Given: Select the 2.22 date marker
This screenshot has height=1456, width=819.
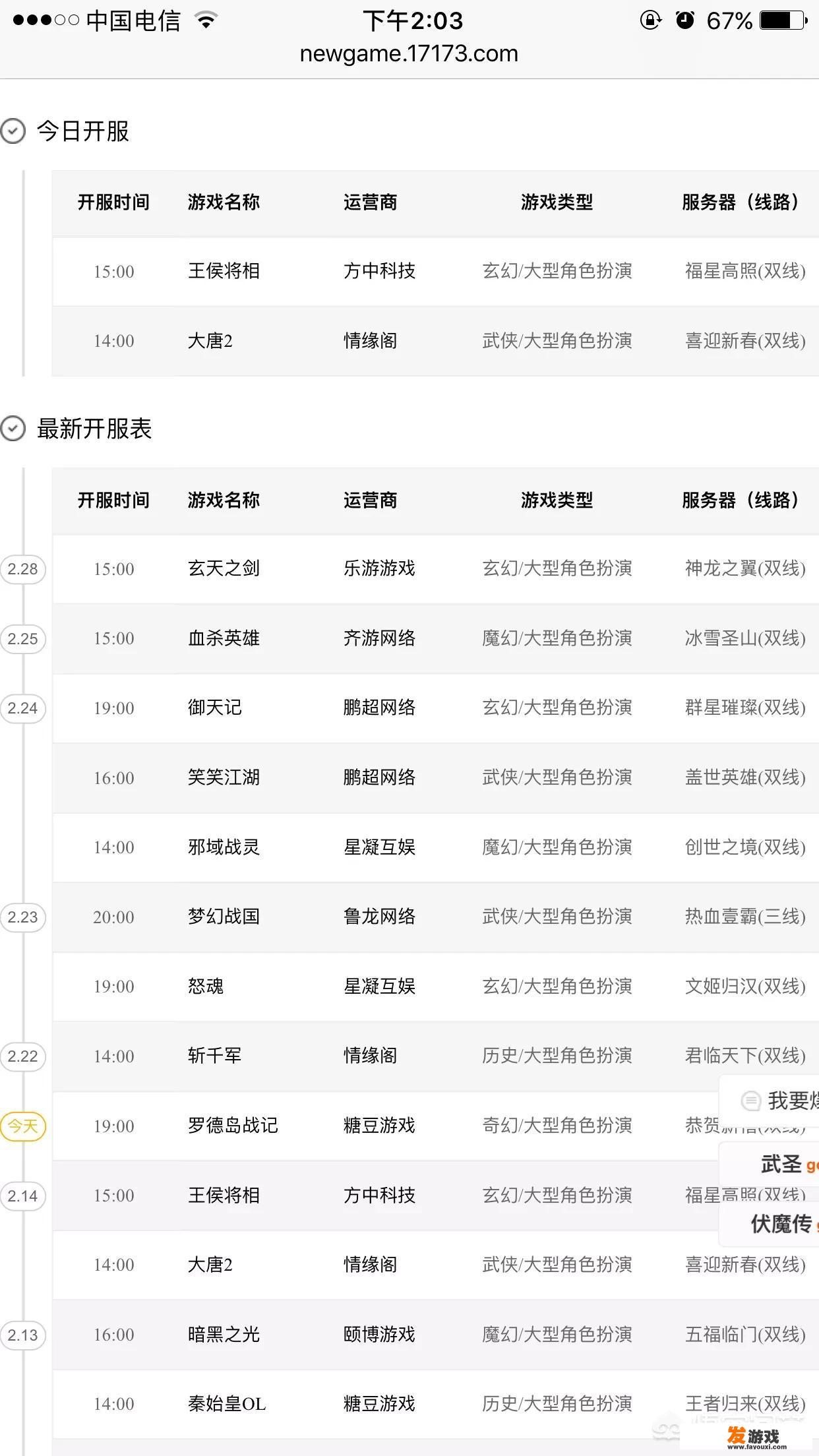Looking at the screenshot, I should (23, 1056).
